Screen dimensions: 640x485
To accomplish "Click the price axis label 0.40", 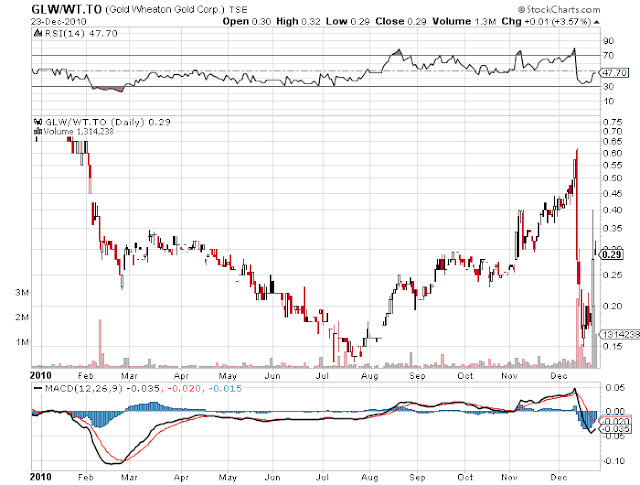I will coord(612,210).
